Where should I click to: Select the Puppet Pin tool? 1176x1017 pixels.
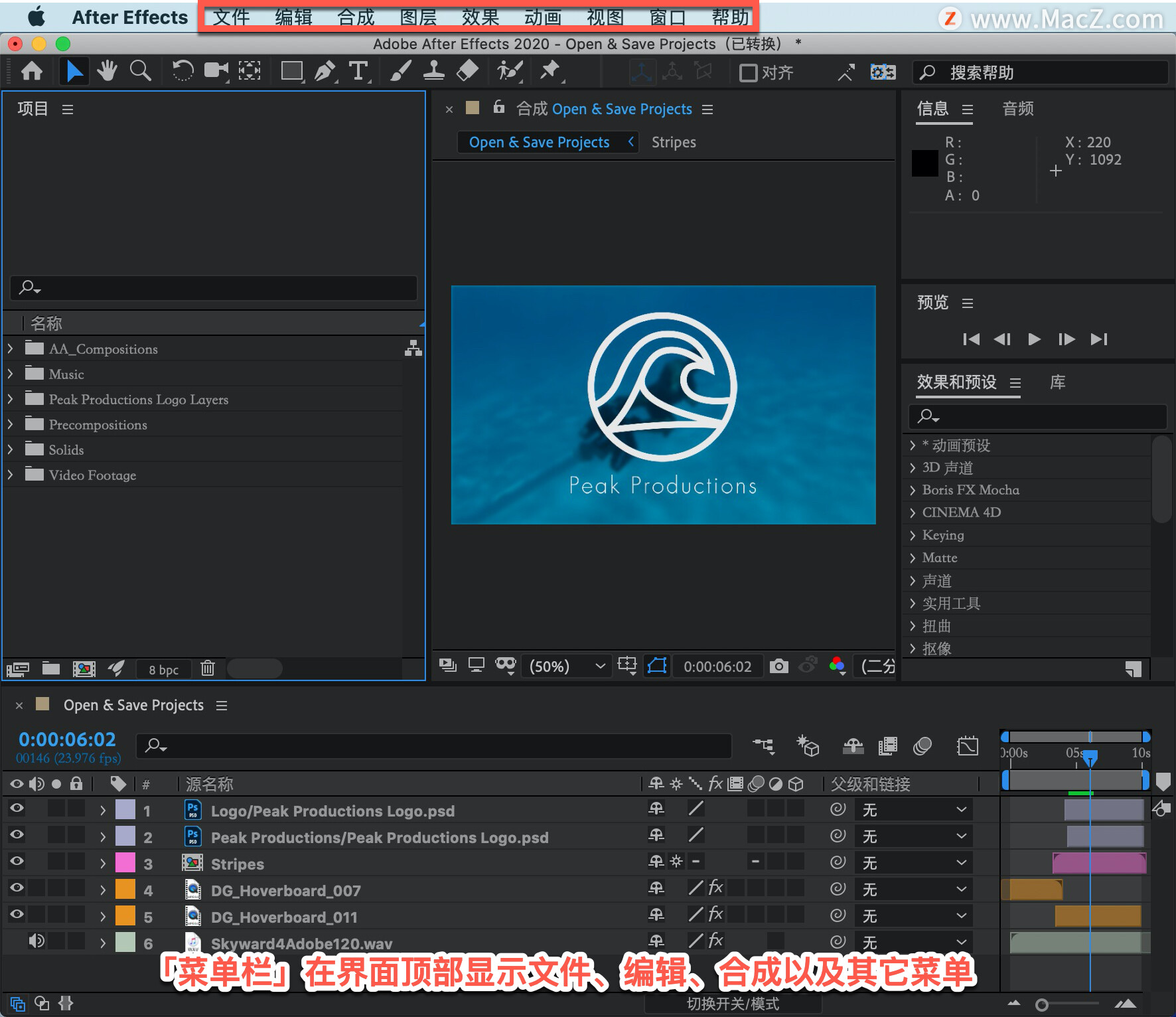[550, 71]
